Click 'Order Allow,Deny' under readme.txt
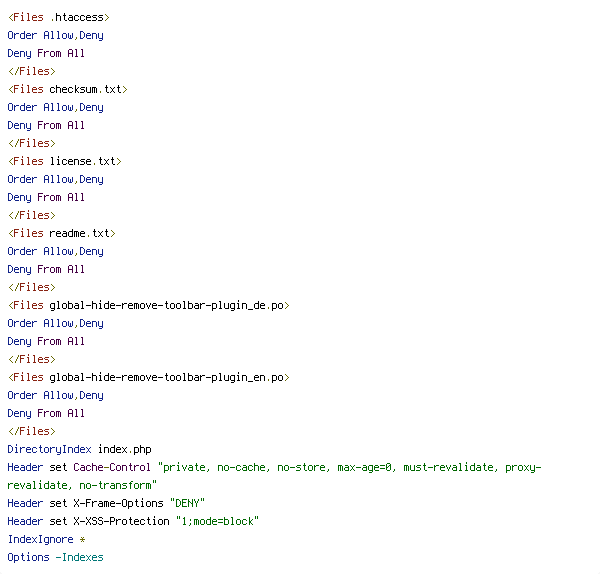This screenshot has width=600, height=574. pyautogui.click(x=55, y=251)
